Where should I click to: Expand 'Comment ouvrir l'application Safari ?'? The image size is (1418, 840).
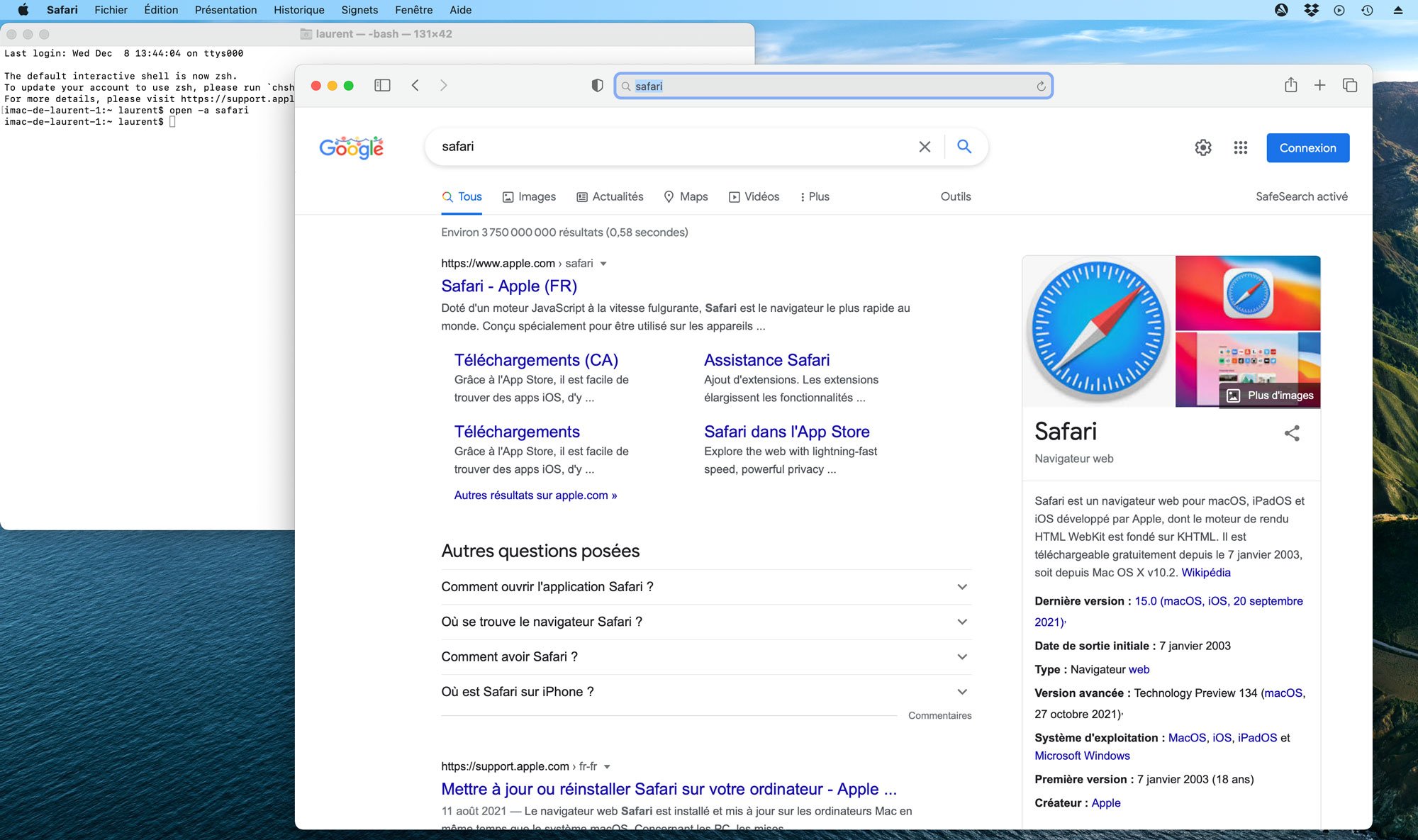706,587
